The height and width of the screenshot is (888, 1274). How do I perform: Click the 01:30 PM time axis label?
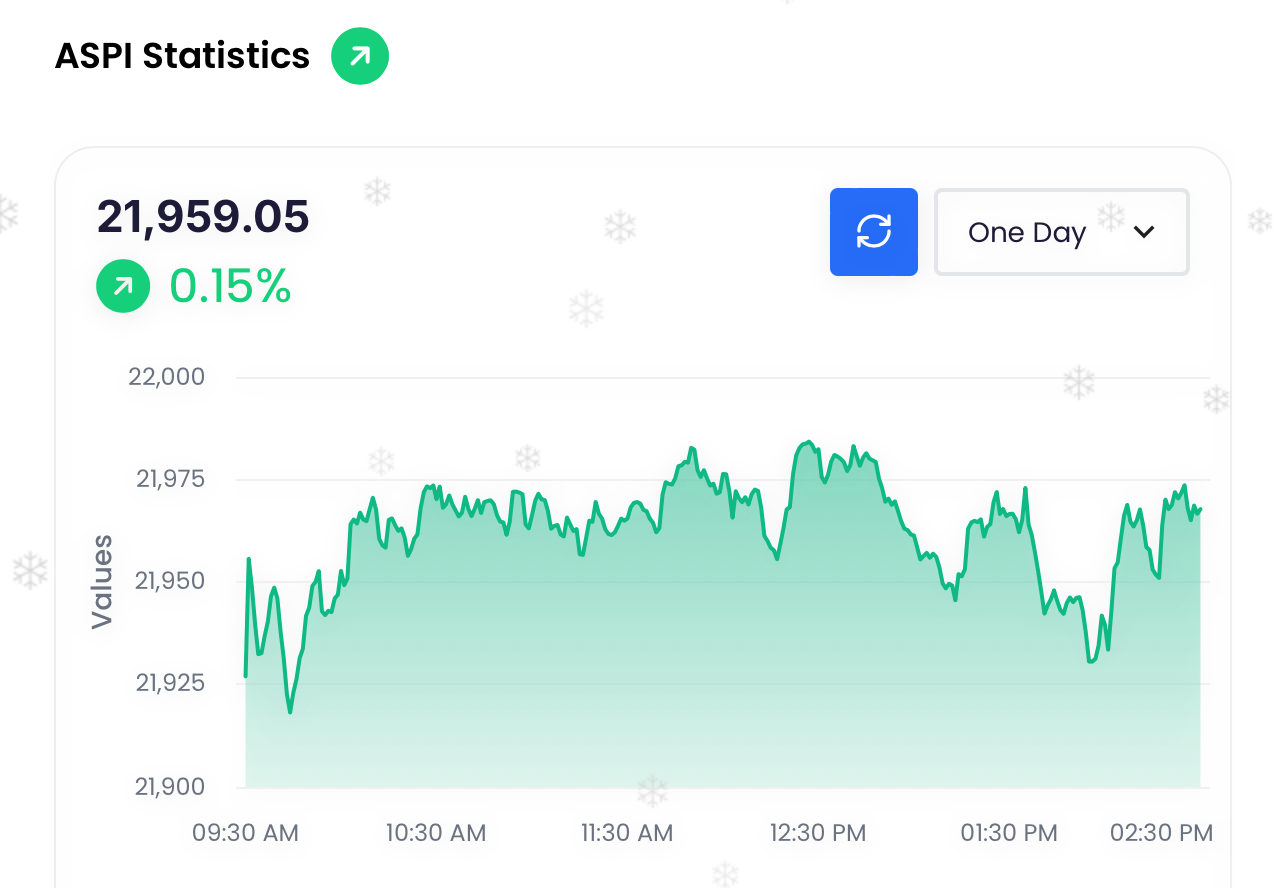(x=1009, y=832)
